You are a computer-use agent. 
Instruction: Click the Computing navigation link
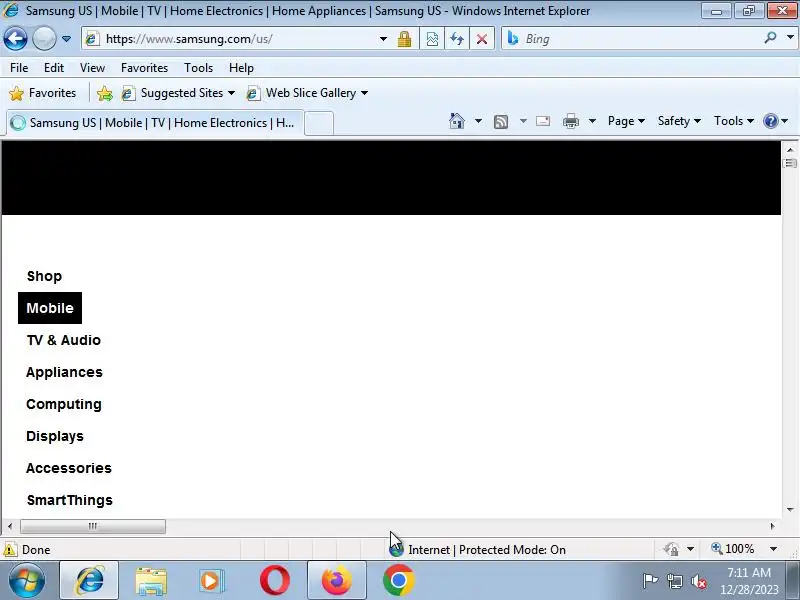point(64,405)
